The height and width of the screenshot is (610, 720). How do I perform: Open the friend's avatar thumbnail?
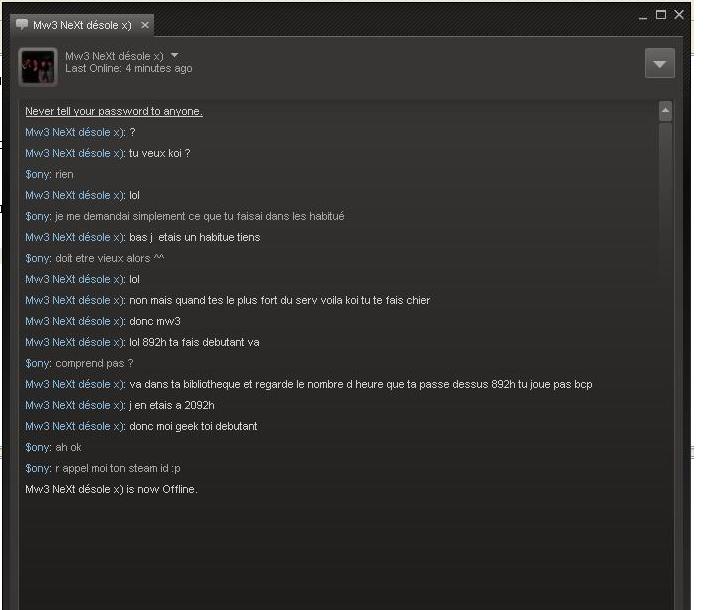[38, 67]
